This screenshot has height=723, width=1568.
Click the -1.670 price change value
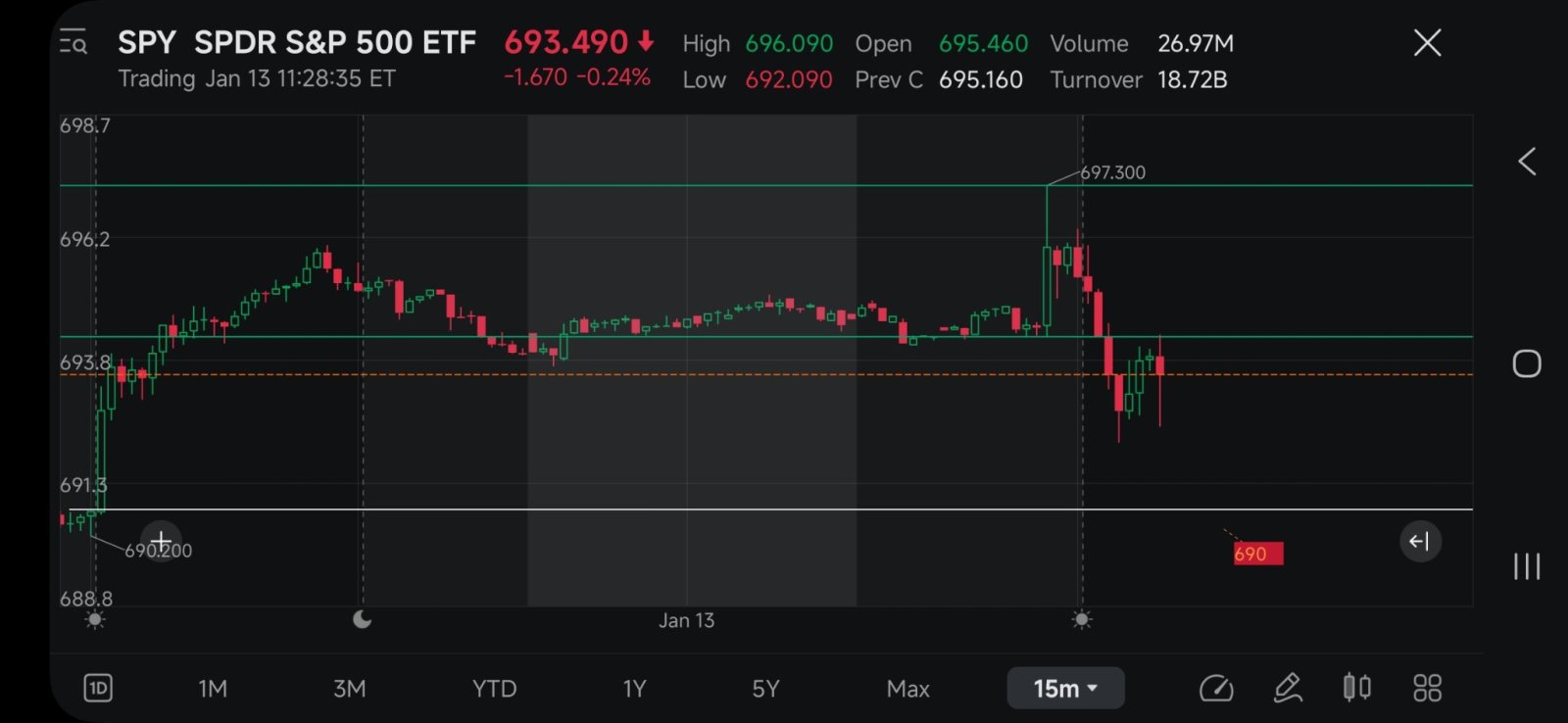coord(535,77)
